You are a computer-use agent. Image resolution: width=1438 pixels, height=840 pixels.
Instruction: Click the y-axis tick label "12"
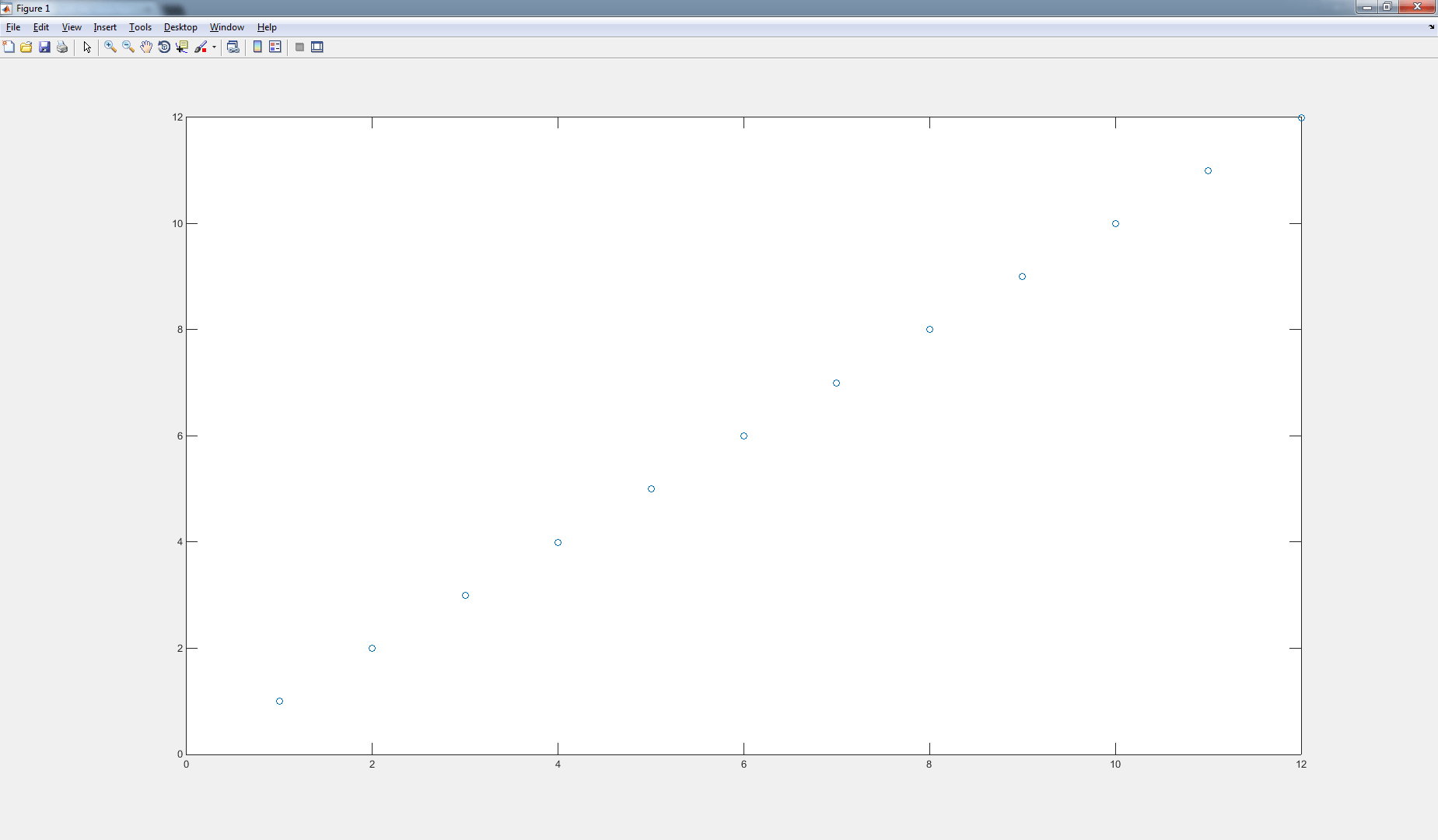[178, 117]
